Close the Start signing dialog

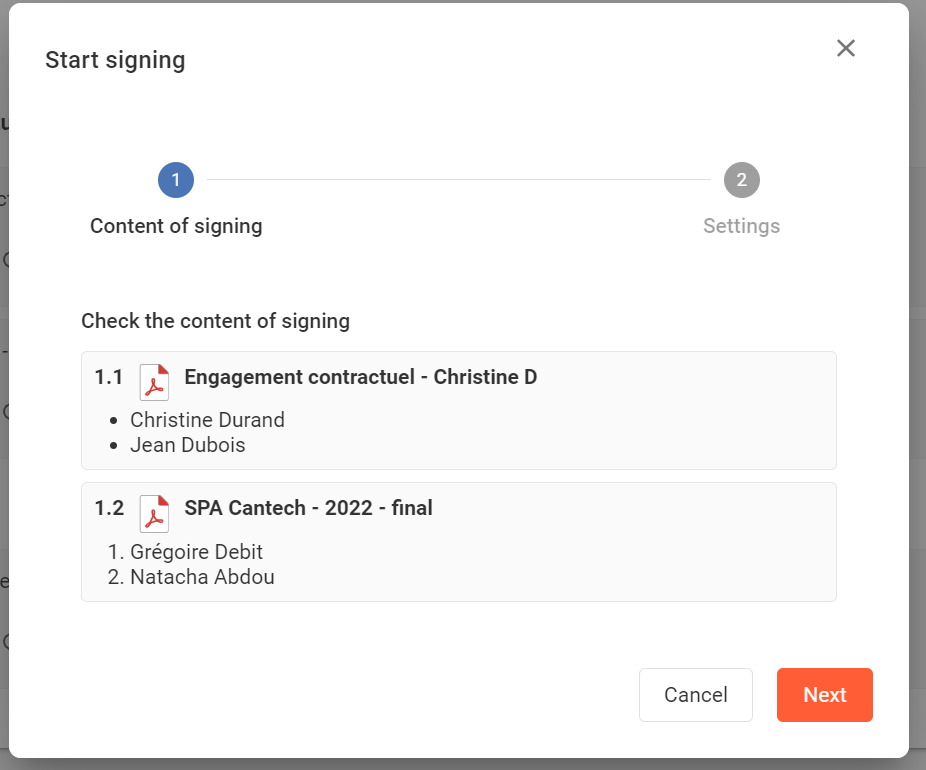pos(846,48)
